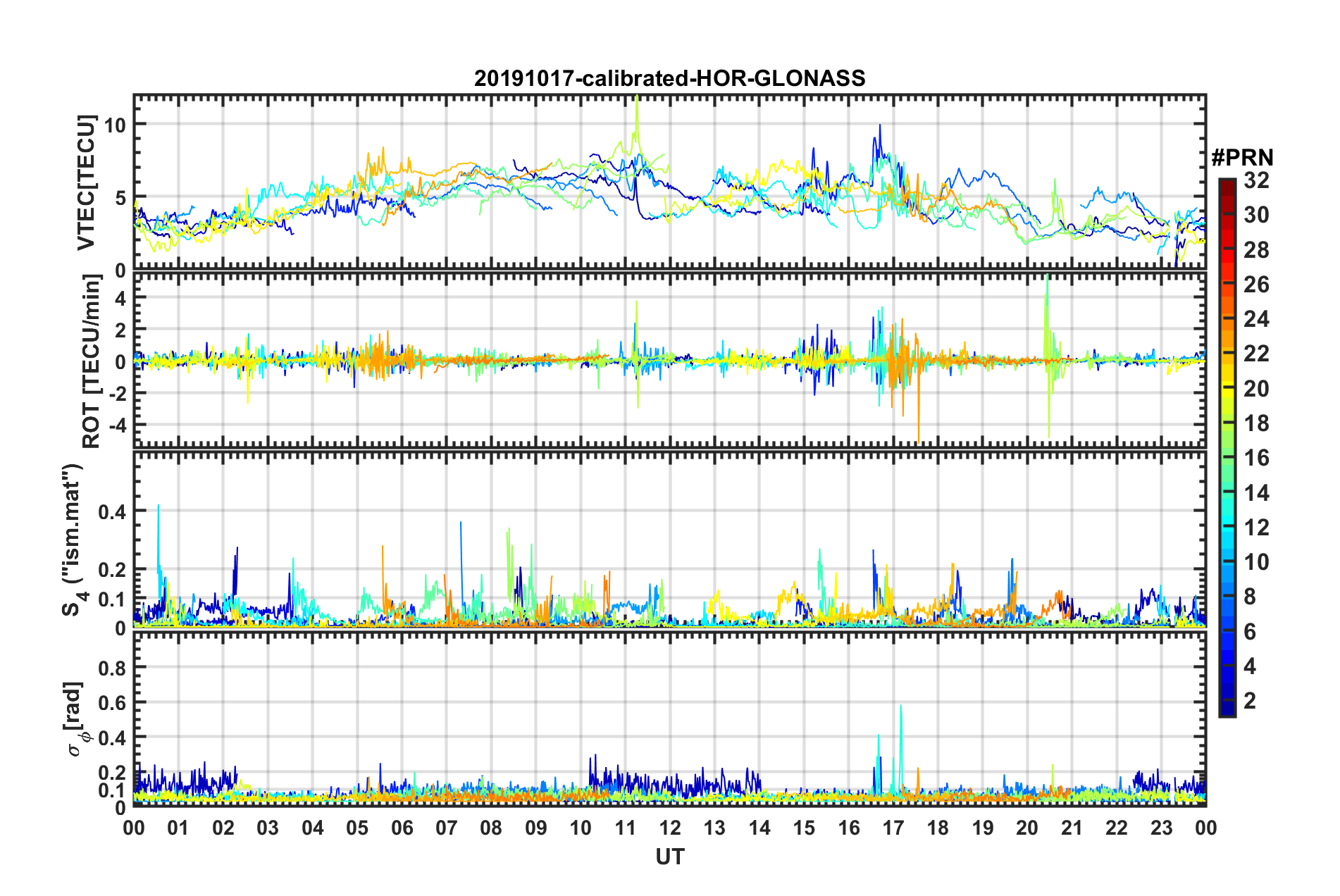Select the 20 label on PRN colorbar
The image size is (1340, 896).
pos(1255,389)
